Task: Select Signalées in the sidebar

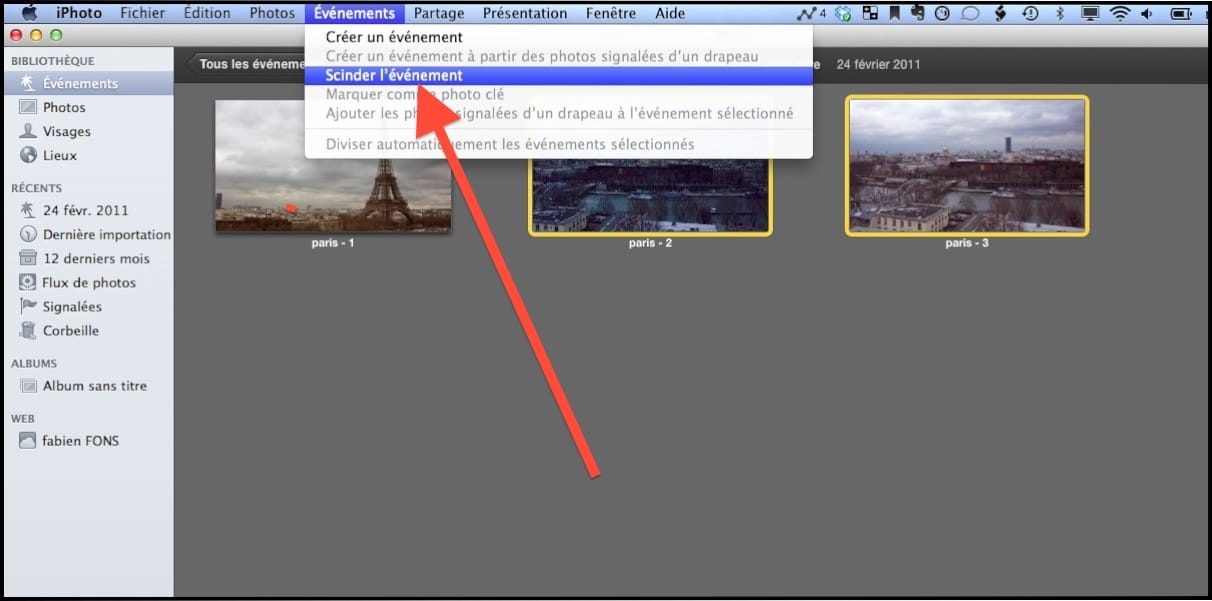Action: tap(89, 306)
